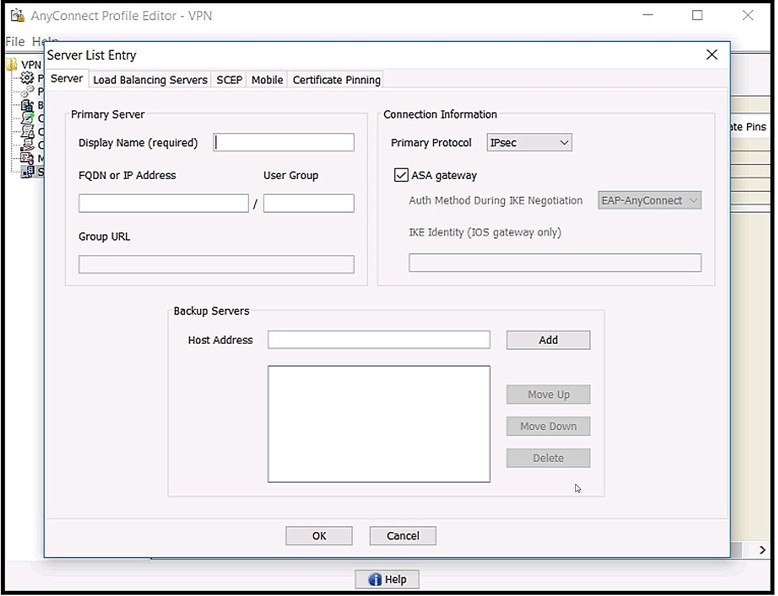The width and height of the screenshot is (778, 596).
Task: Open the File menu
Action: coord(14,42)
